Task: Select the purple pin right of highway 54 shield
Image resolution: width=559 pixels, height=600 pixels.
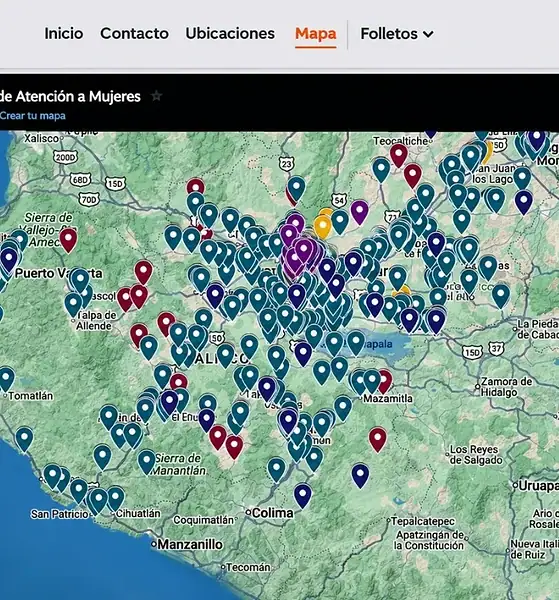Action: 359,212
